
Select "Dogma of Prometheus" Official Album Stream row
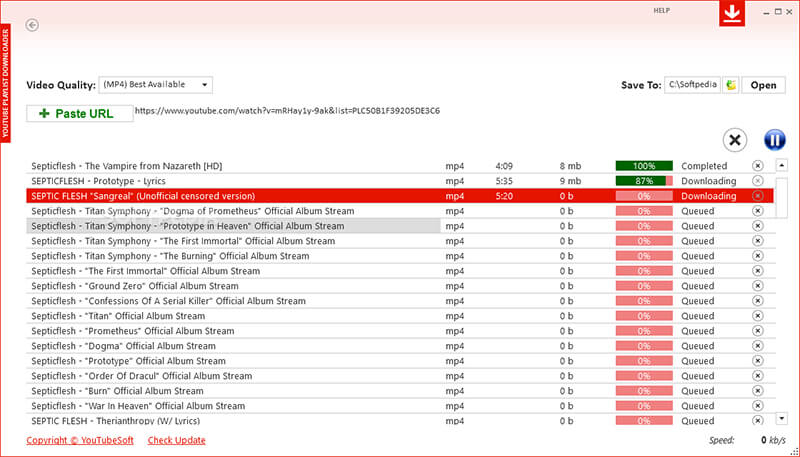(400, 211)
